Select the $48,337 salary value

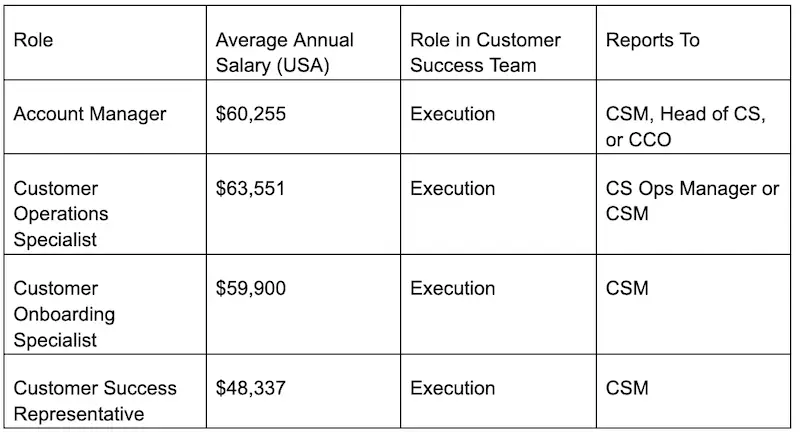click(x=251, y=388)
